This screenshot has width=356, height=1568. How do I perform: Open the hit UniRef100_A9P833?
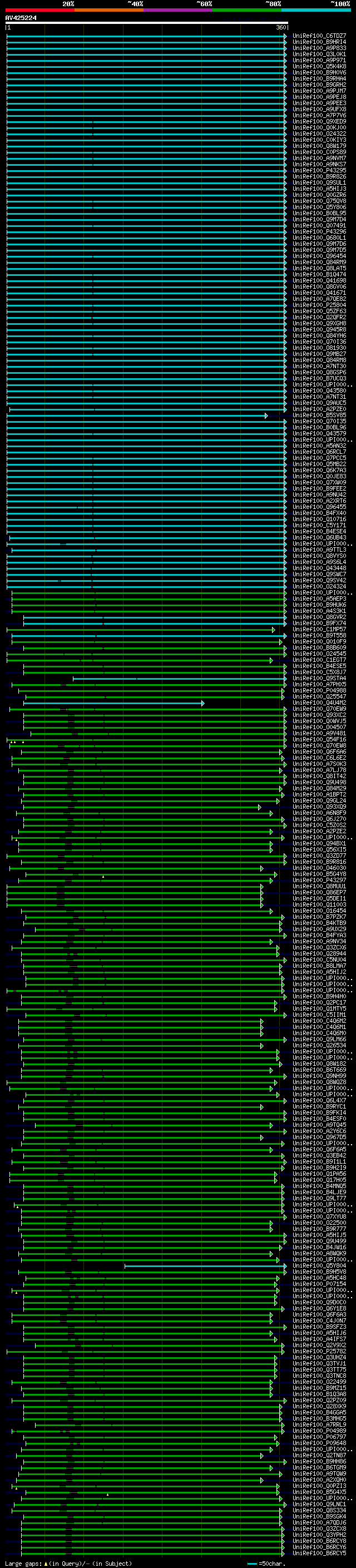point(319,48)
